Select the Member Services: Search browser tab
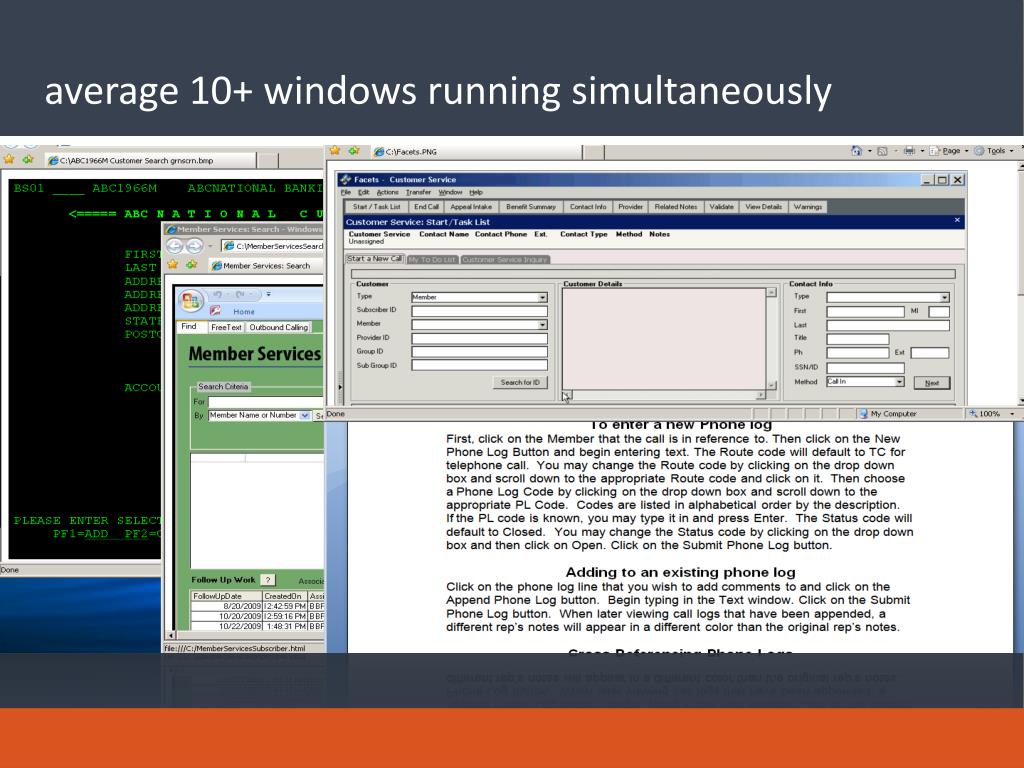Viewport: 1024px width, 768px height. click(x=266, y=266)
